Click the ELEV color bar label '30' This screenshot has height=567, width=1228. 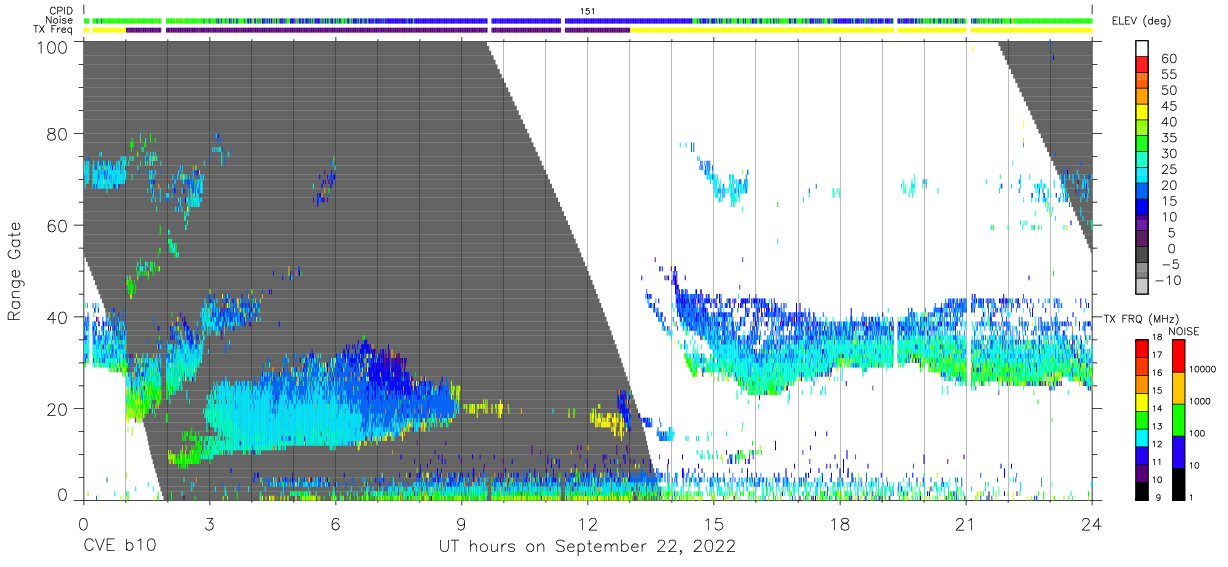click(1167, 153)
